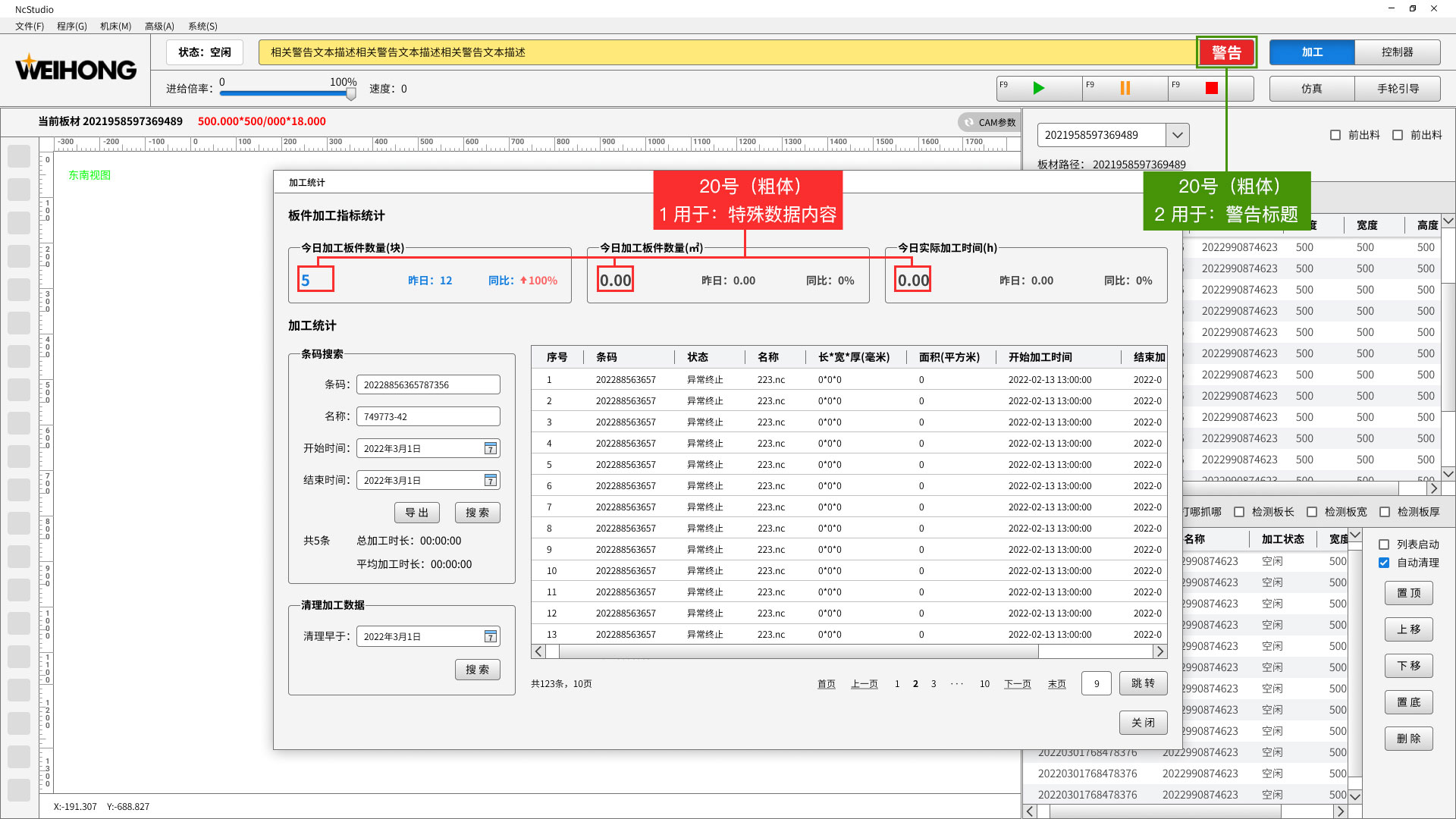1456x819 pixels.
Task: Focus the 条码 barcode input field
Action: click(428, 384)
